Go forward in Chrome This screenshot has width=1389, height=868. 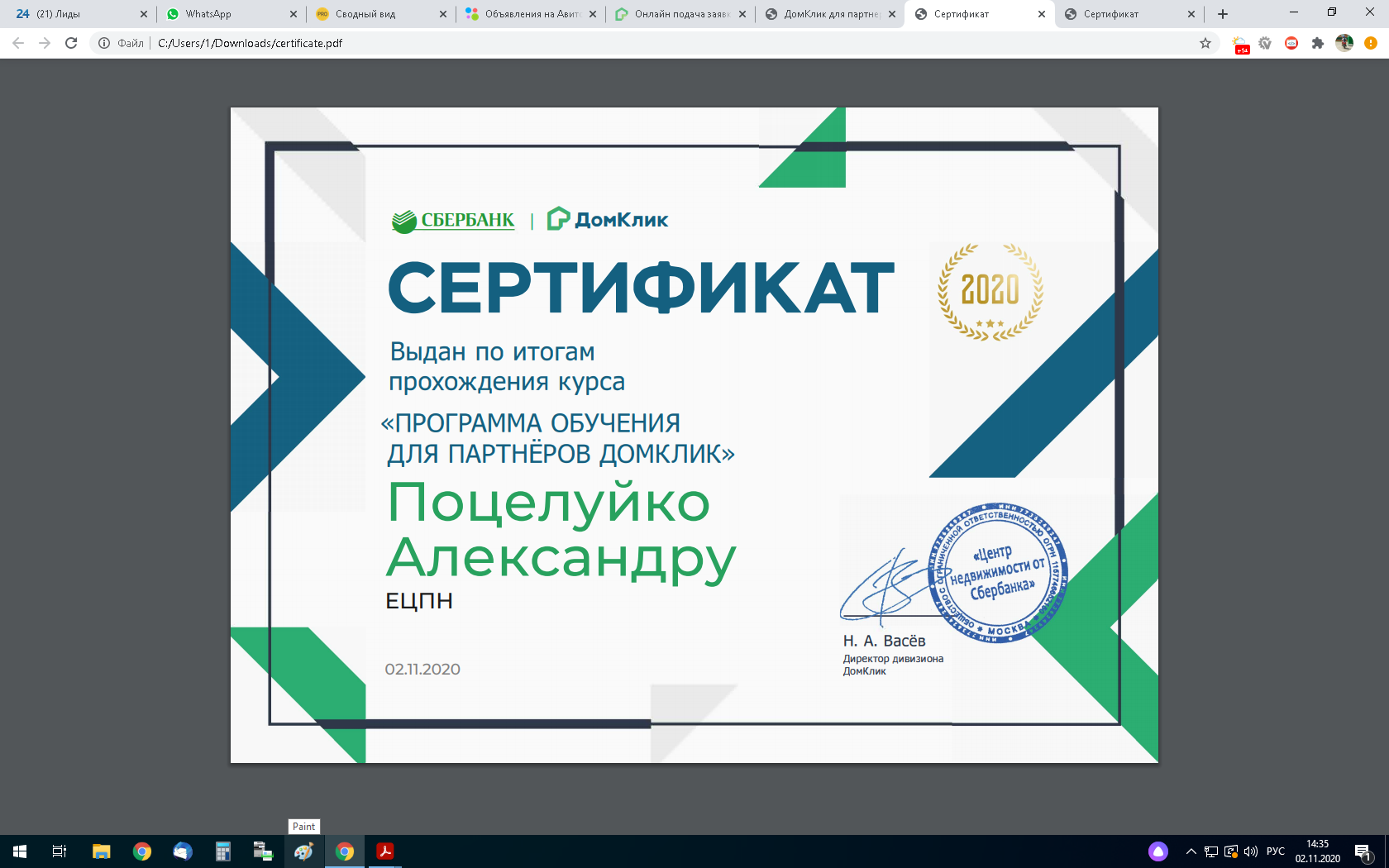pos(45,43)
